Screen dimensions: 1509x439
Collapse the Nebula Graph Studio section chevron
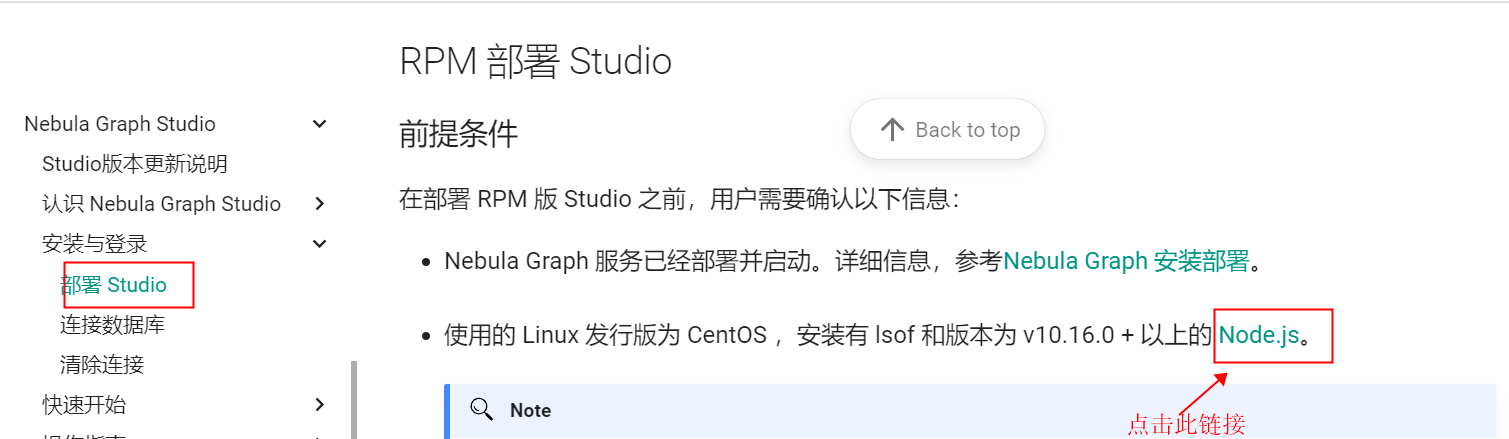coord(320,124)
